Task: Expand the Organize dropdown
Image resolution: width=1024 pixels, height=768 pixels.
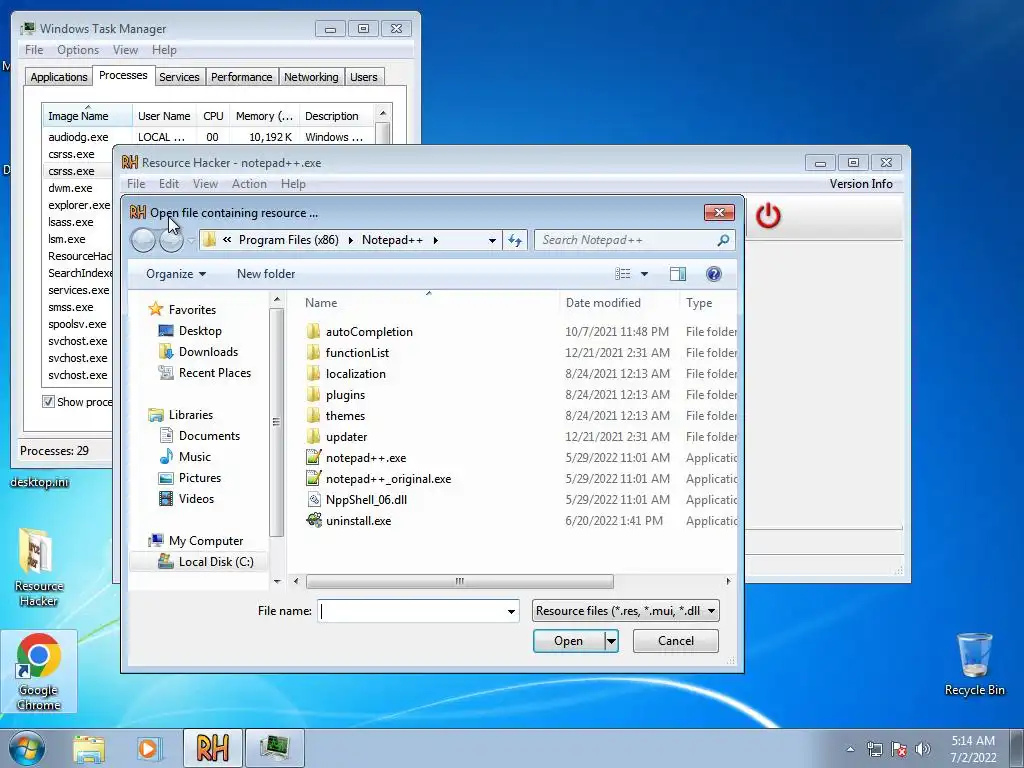Action: click(176, 274)
